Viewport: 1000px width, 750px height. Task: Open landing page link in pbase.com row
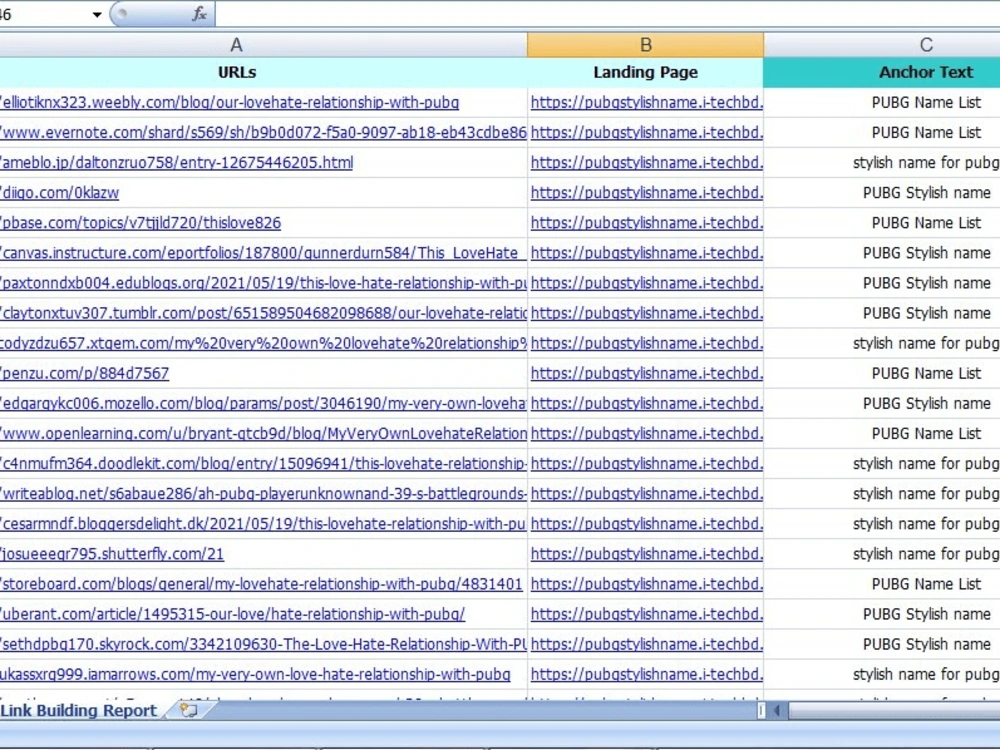pyautogui.click(x=647, y=223)
